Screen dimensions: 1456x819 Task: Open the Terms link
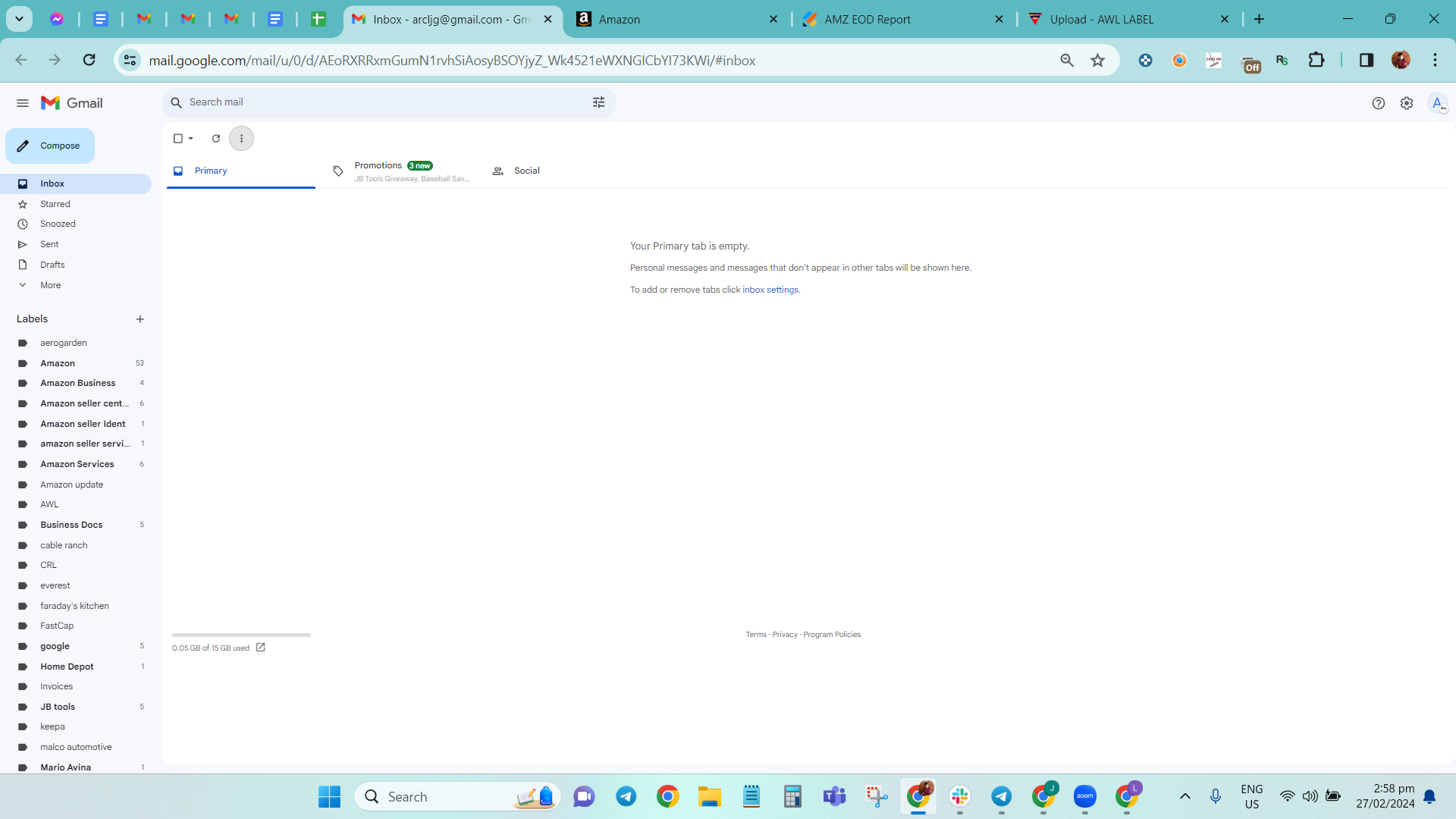tap(755, 635)
